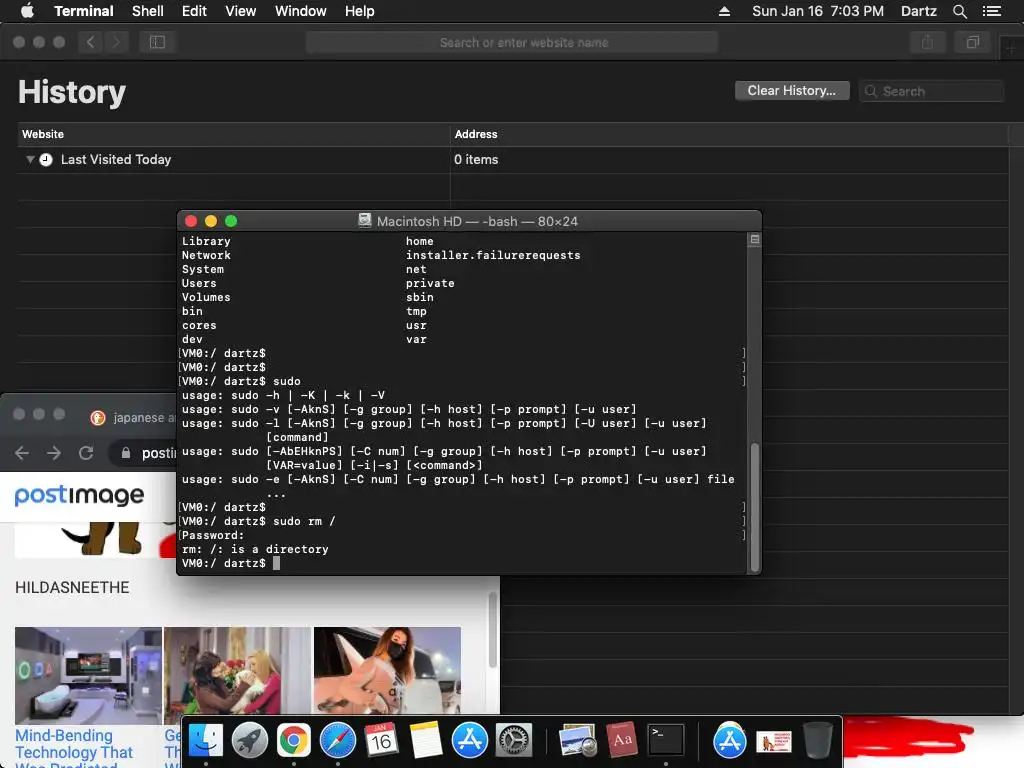Click 'installer.failurerequests' in Terminal listing
This screenshot has height=768, width=1024.
[493, 255]
